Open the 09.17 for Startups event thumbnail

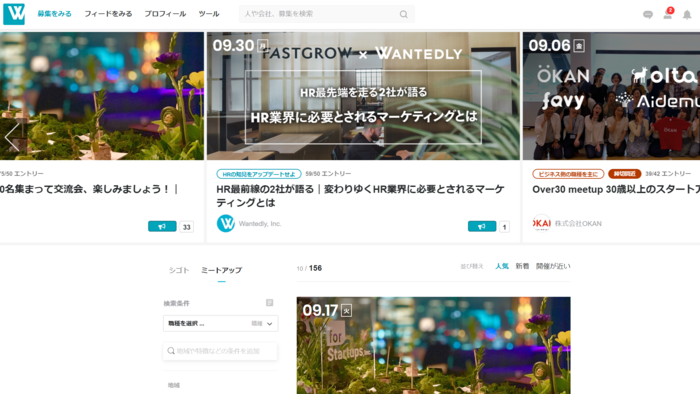tap(433, 345)
